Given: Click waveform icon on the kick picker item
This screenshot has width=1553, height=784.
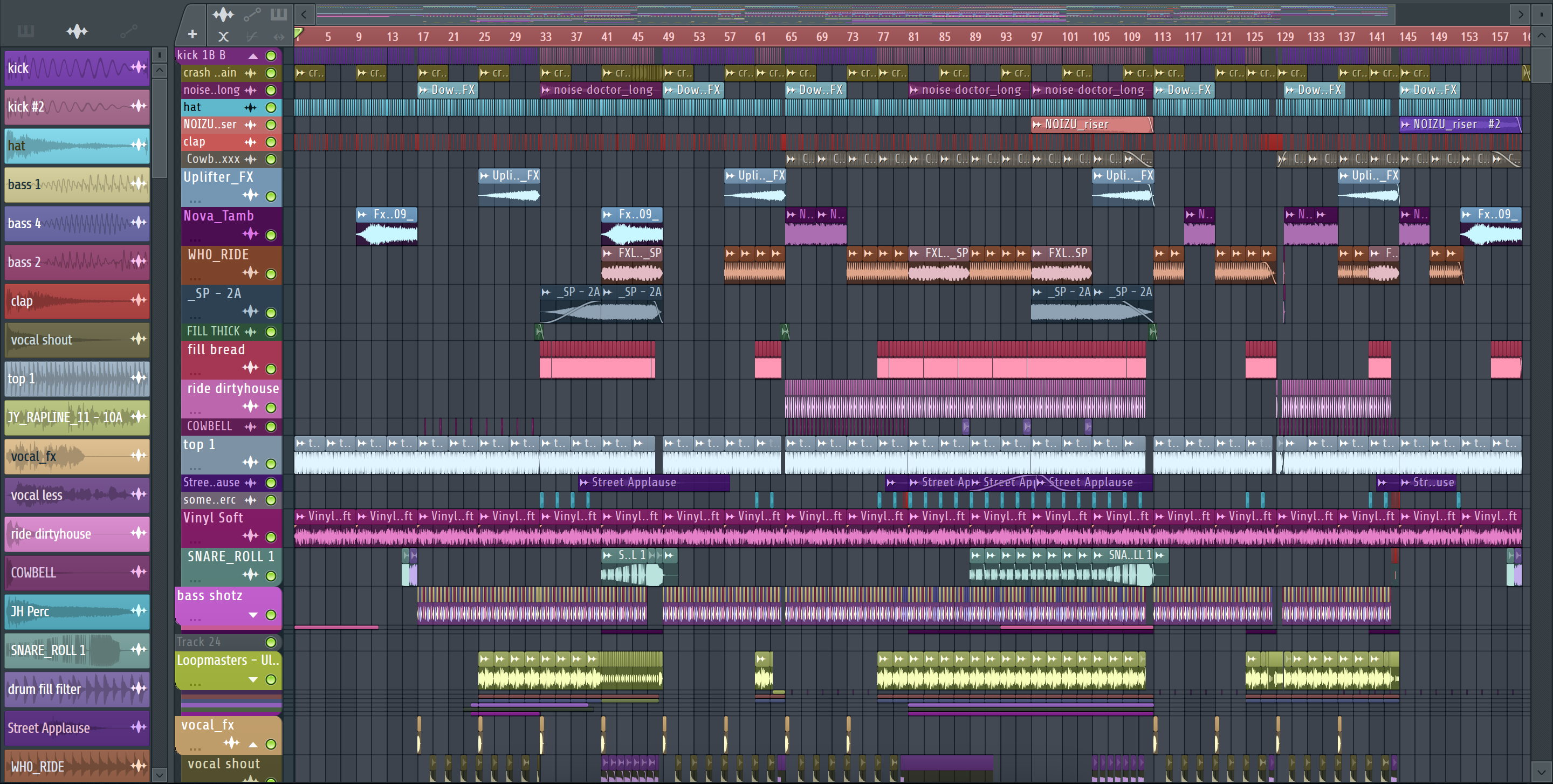Looking at the screenshot, I should point(139,67).
